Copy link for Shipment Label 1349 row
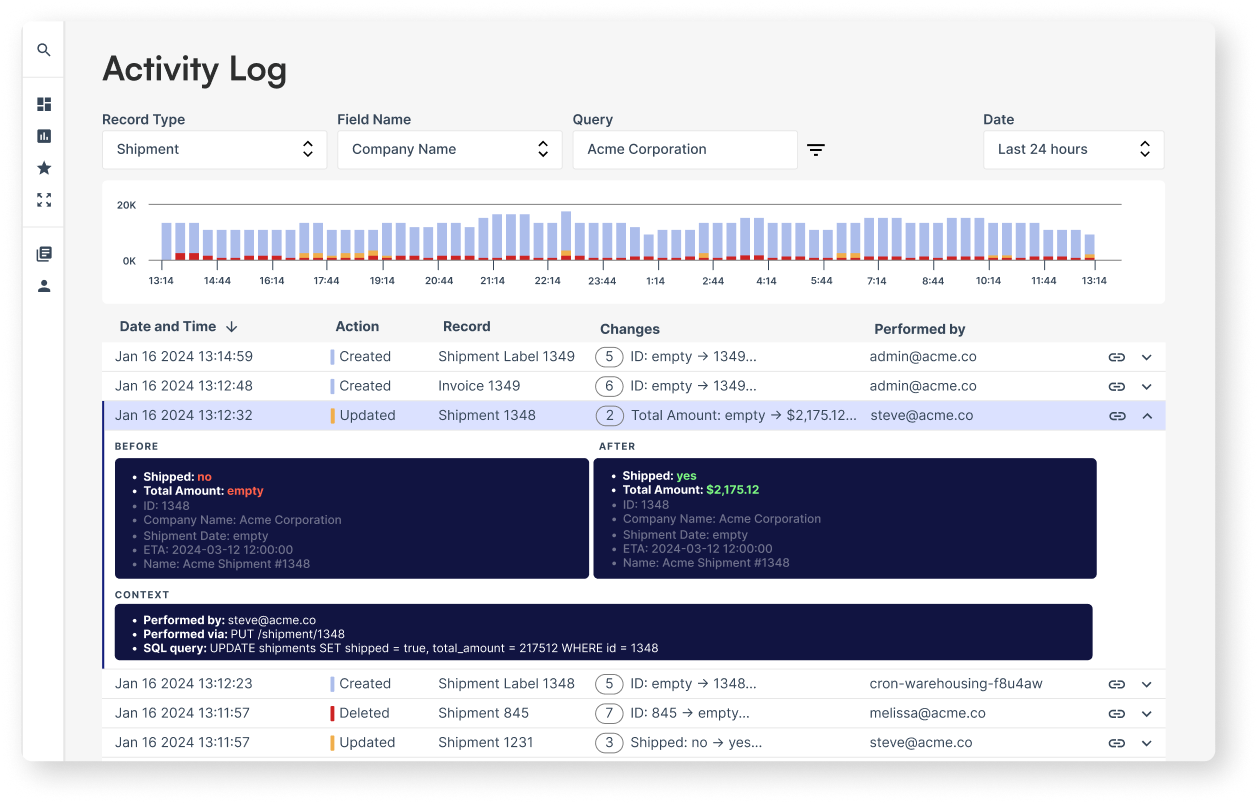 [x=1117, y=357]
